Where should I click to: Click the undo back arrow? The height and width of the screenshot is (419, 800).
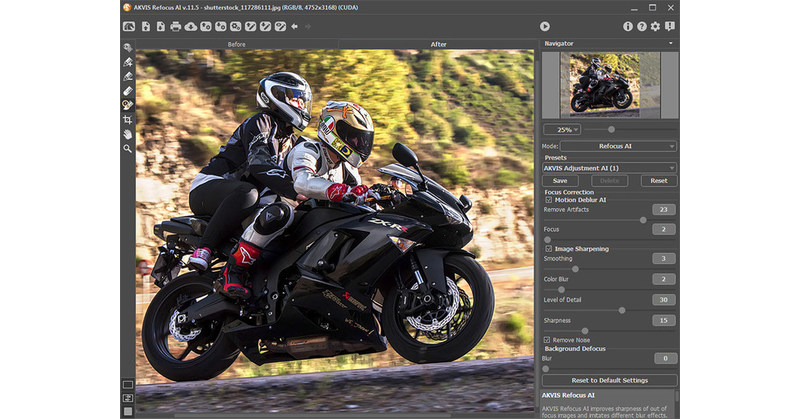pyautogui.click(x=294, y=26)
